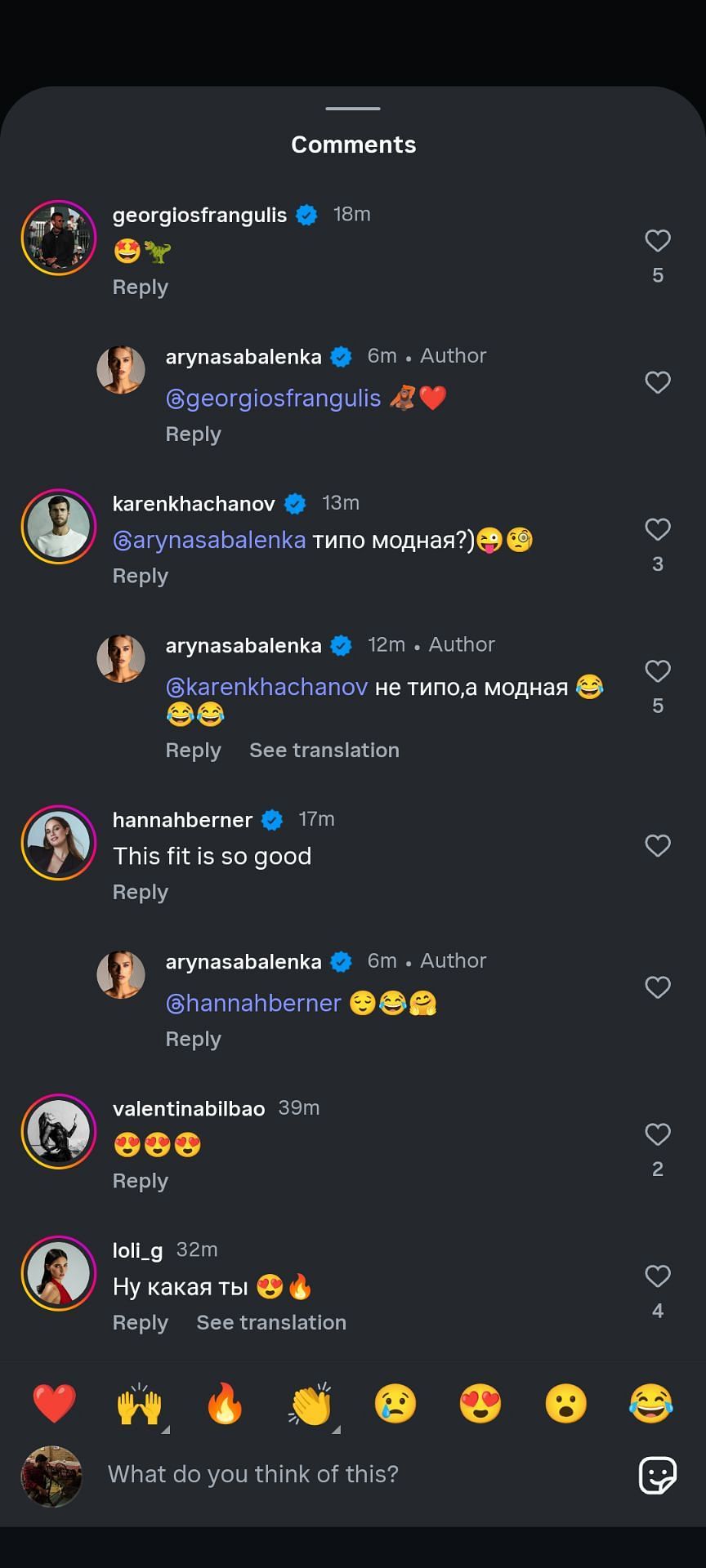Open karenkhachanov's profile picture
The image size is (706, 1568).
[x=59, y=527]
